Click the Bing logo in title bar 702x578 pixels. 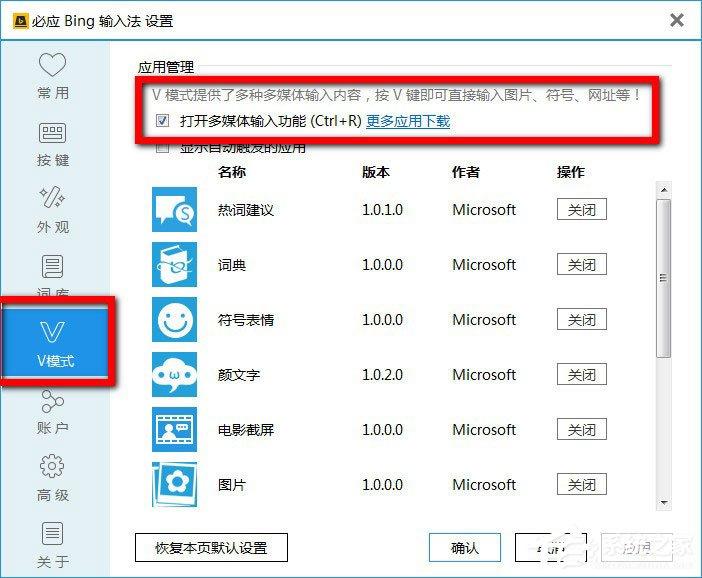(20, 21)
